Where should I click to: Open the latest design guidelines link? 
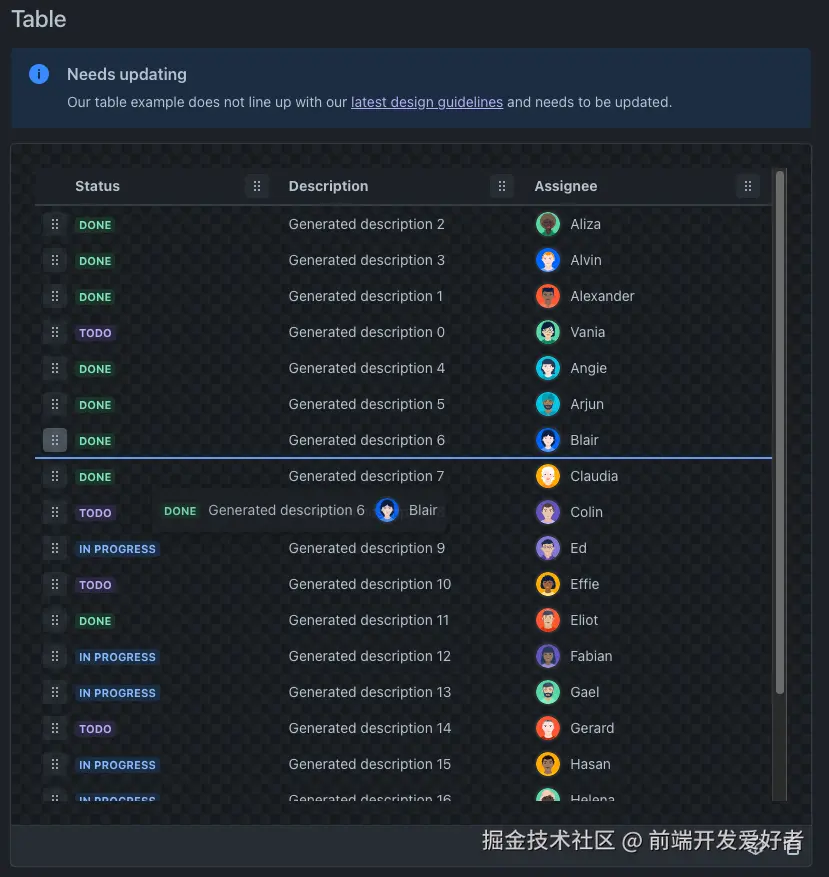[x=427, y=102]
